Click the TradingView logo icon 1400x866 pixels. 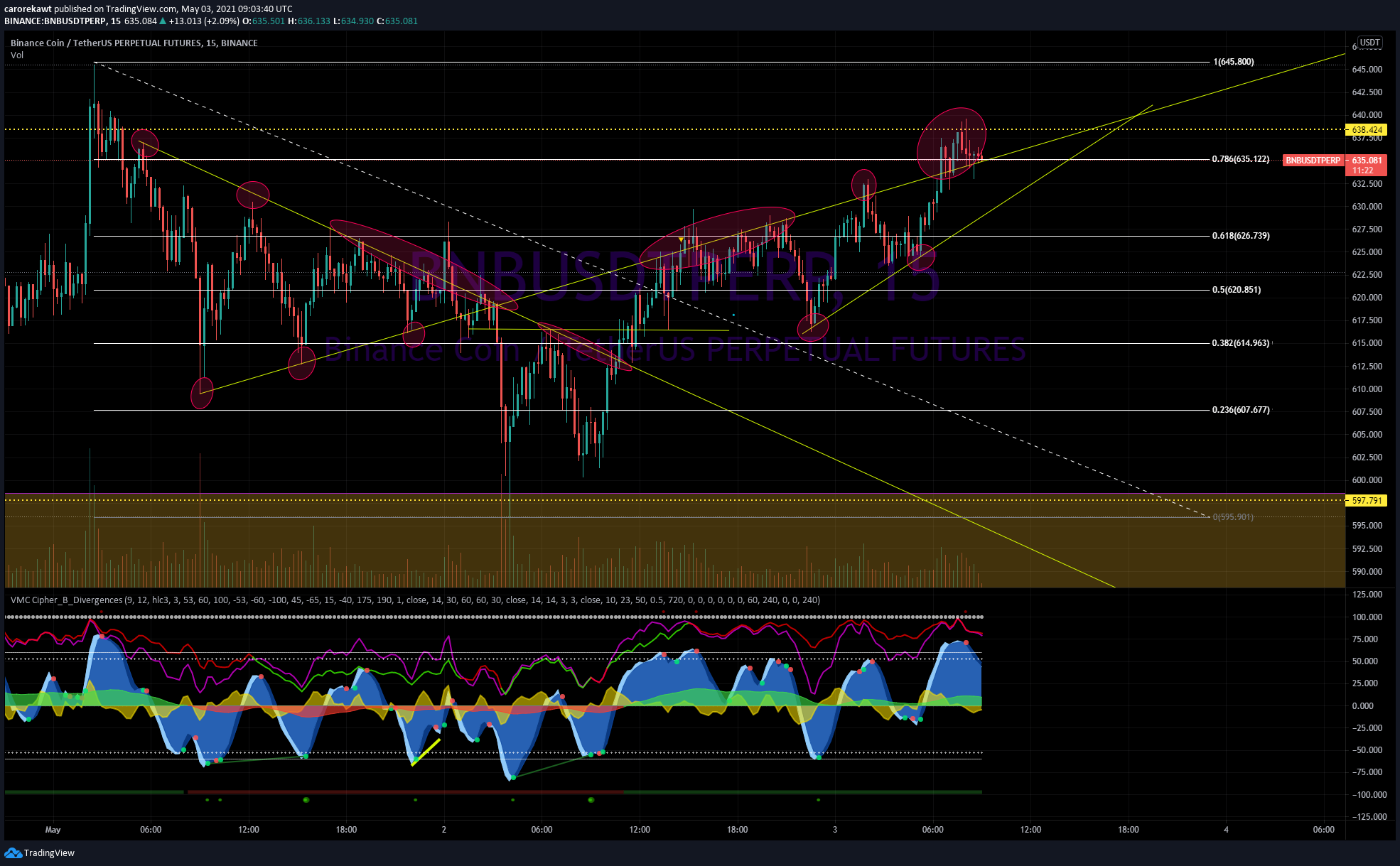point(13,853)
